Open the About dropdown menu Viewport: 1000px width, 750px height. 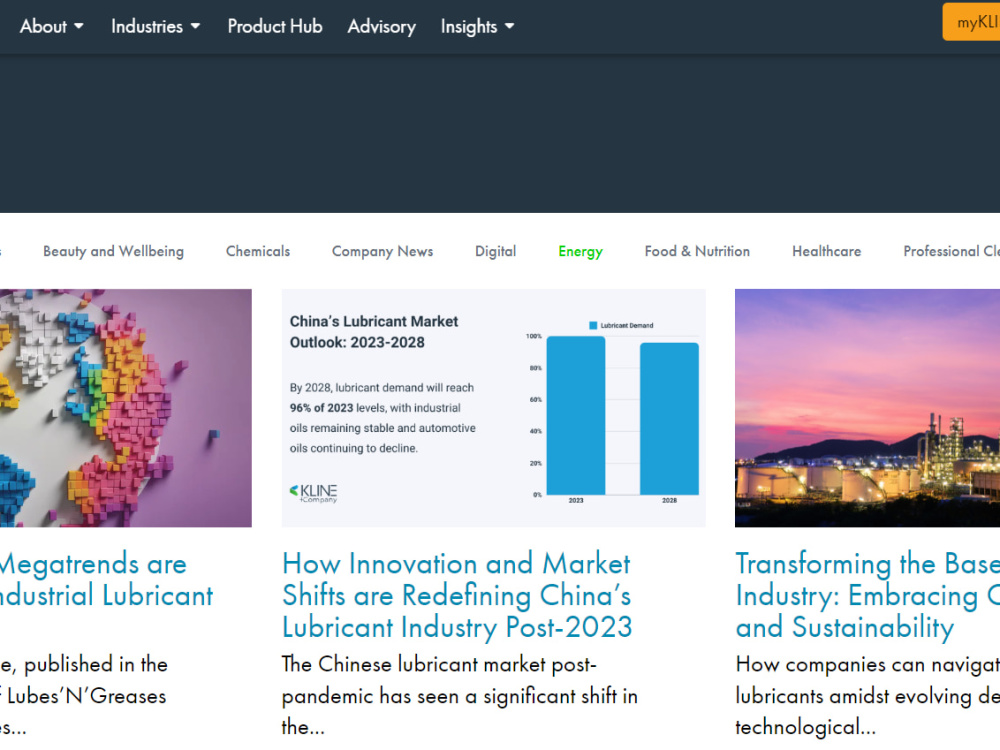tap(52, 26)
